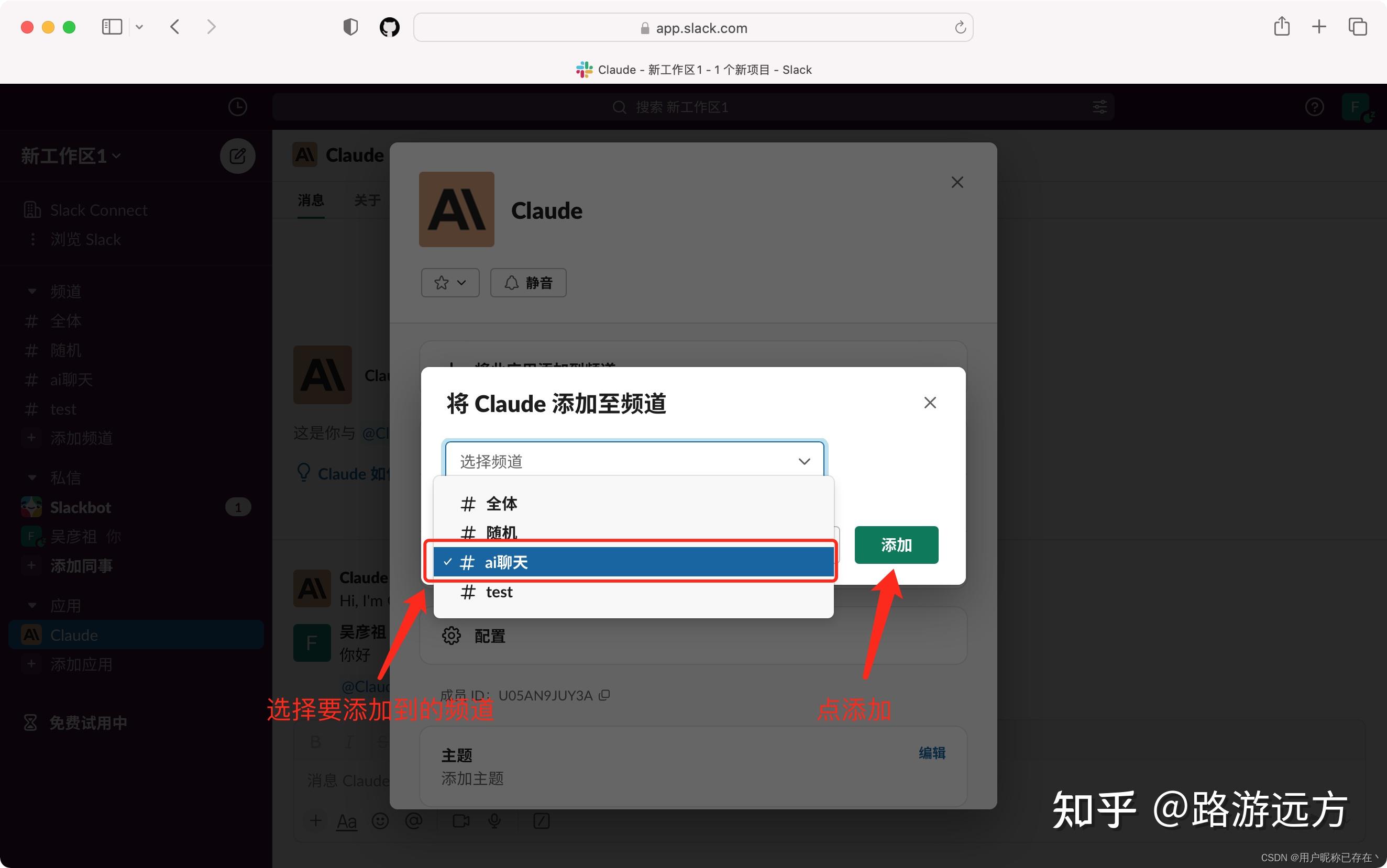The image size is (1387, 868).
Task: Click the Safari share icon
Action: [1281, 26]
